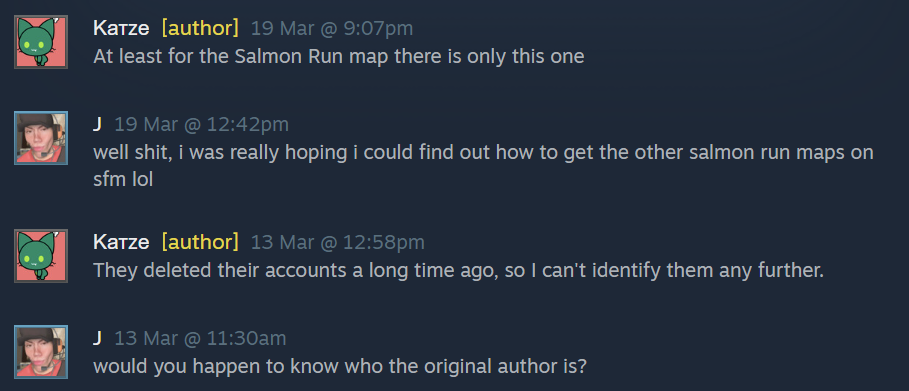Image resolution: width=909 pixels, height=391 pixels.
Task: Click Katze username on 13 Mar comment
Action: pyautogui.click(x=121, y=242)
